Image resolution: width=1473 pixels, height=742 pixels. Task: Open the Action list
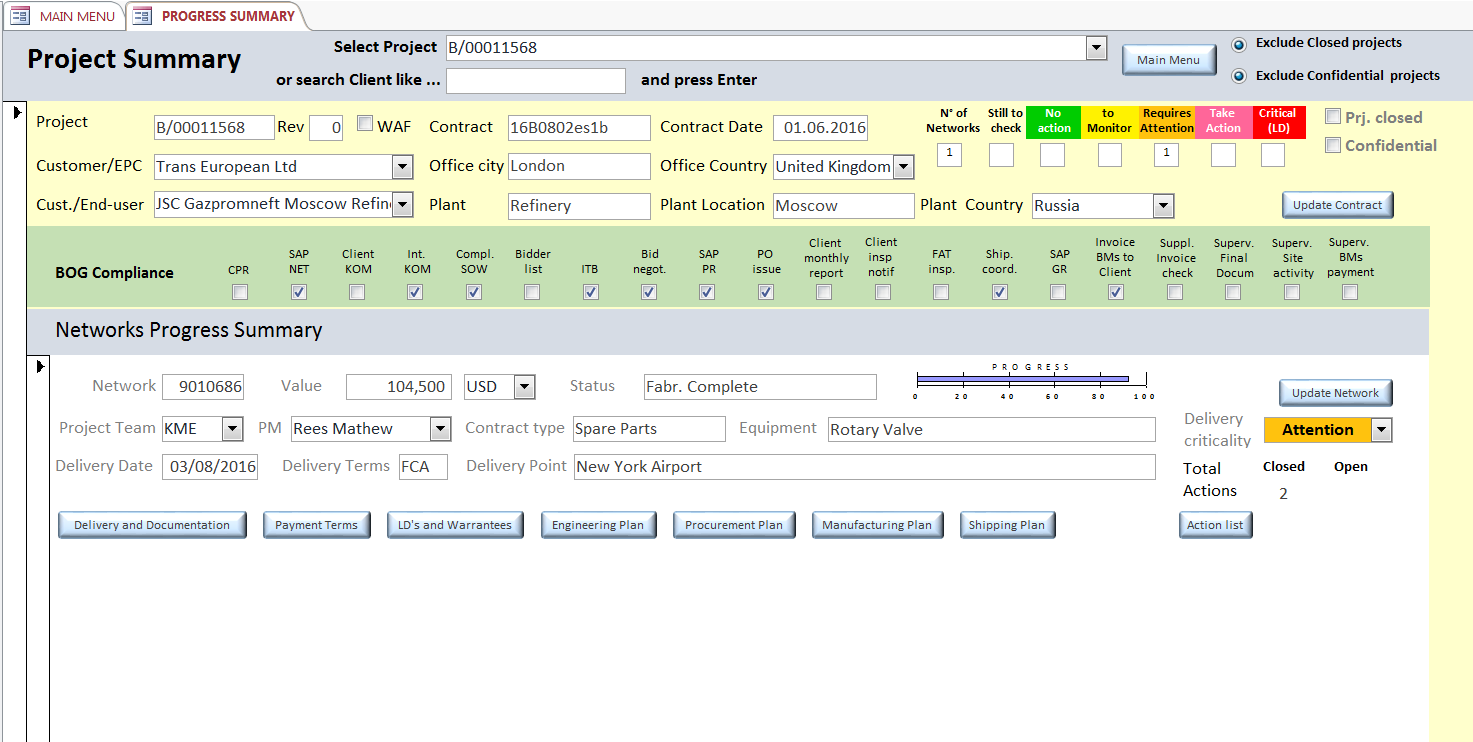(x=1215, y=525)
